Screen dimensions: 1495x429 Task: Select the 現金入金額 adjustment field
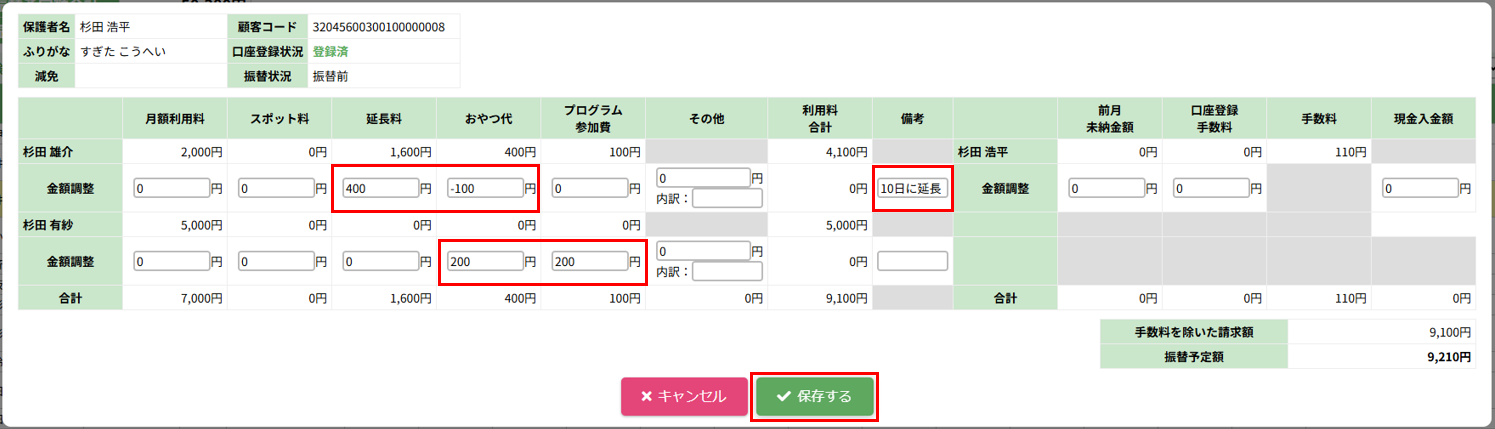pos(1421,188)
